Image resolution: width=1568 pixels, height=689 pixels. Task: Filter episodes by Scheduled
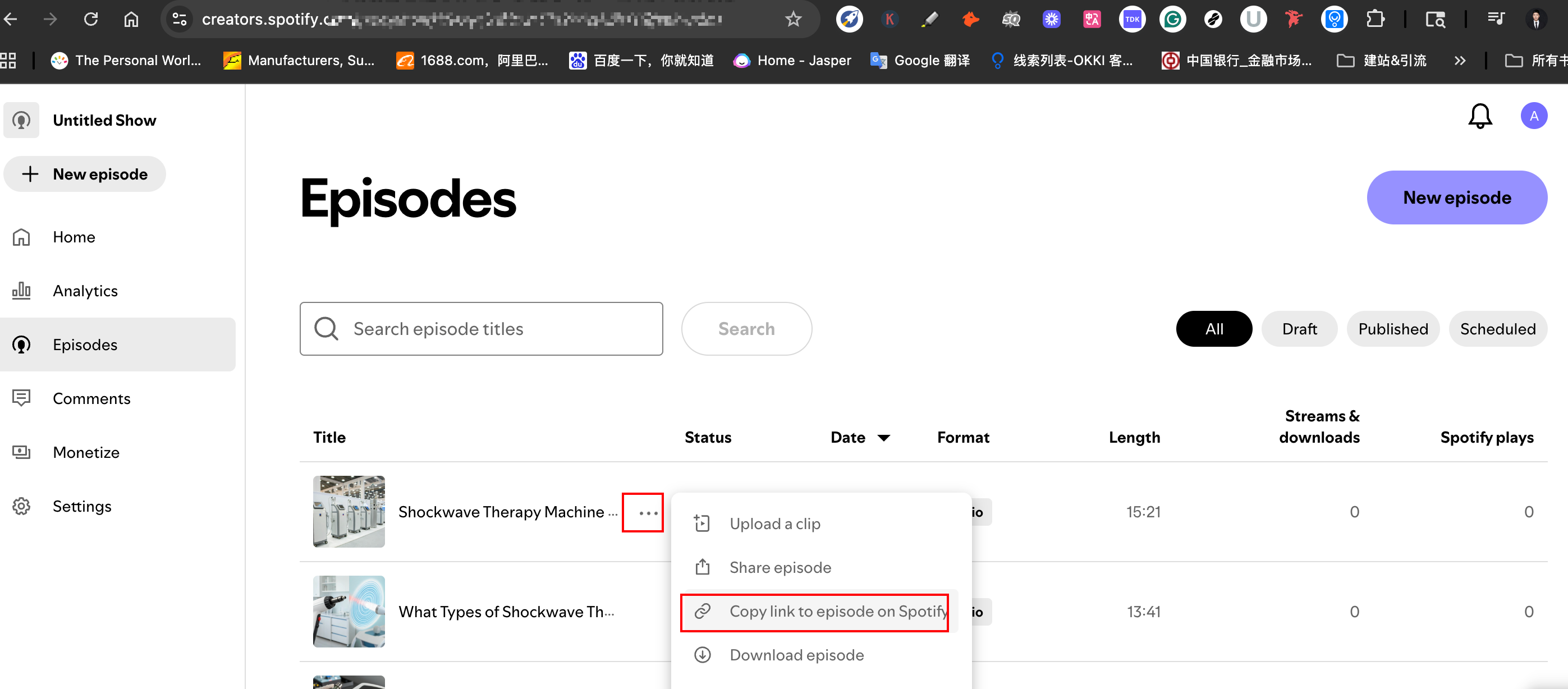1497,329
